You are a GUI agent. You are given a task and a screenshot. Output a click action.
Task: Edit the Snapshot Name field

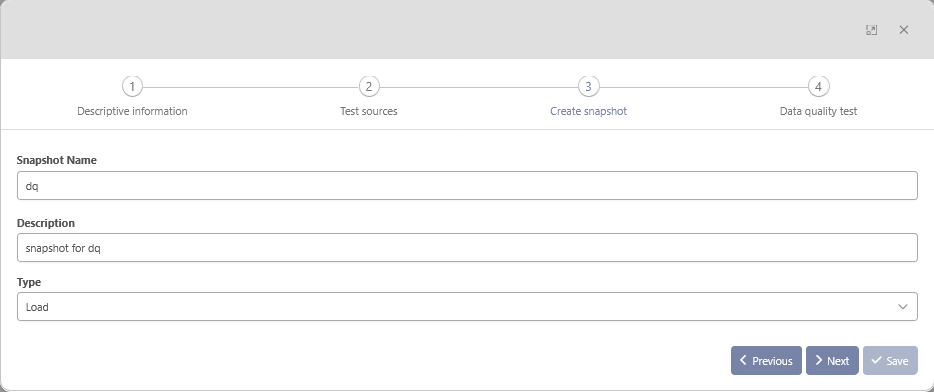pyautogui.click(x=467, y=186)
